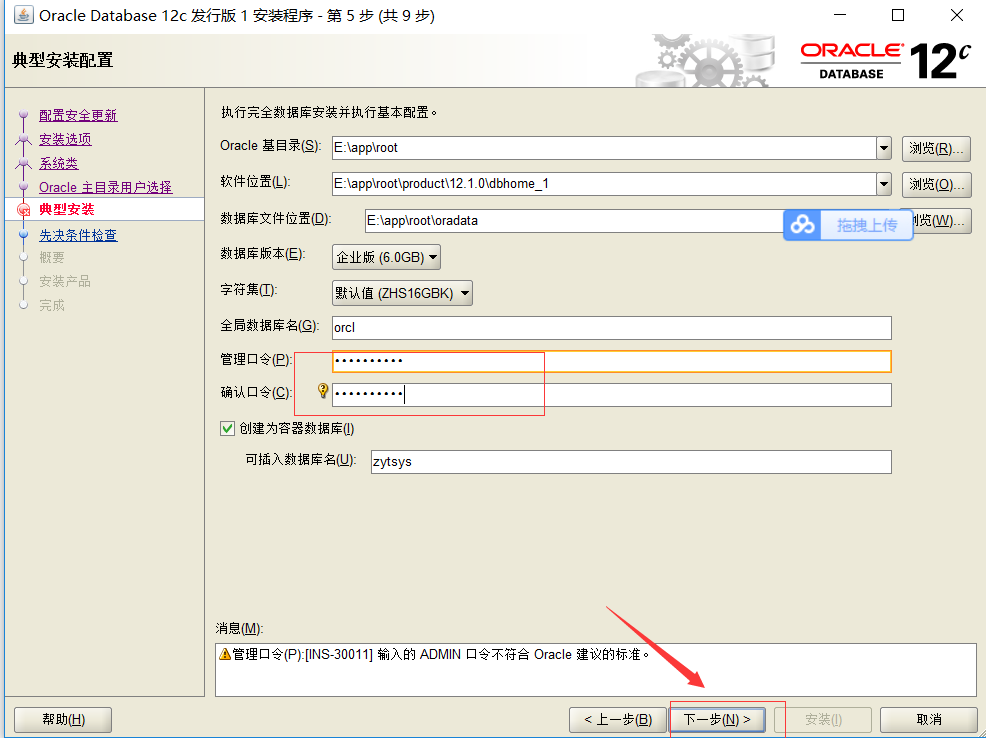Focus the 可插入数据库名 zytsys field
Image resolution: width=986 pixels, height=738 pixels.
click(631, 461)
